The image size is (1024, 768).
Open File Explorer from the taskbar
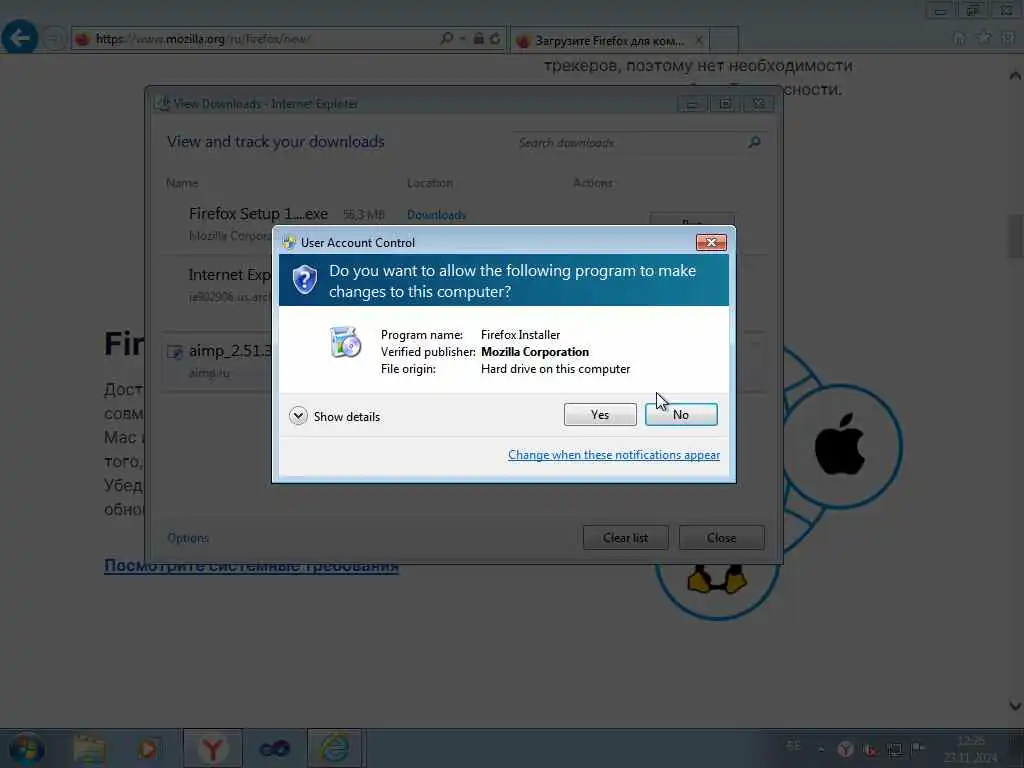89,749
